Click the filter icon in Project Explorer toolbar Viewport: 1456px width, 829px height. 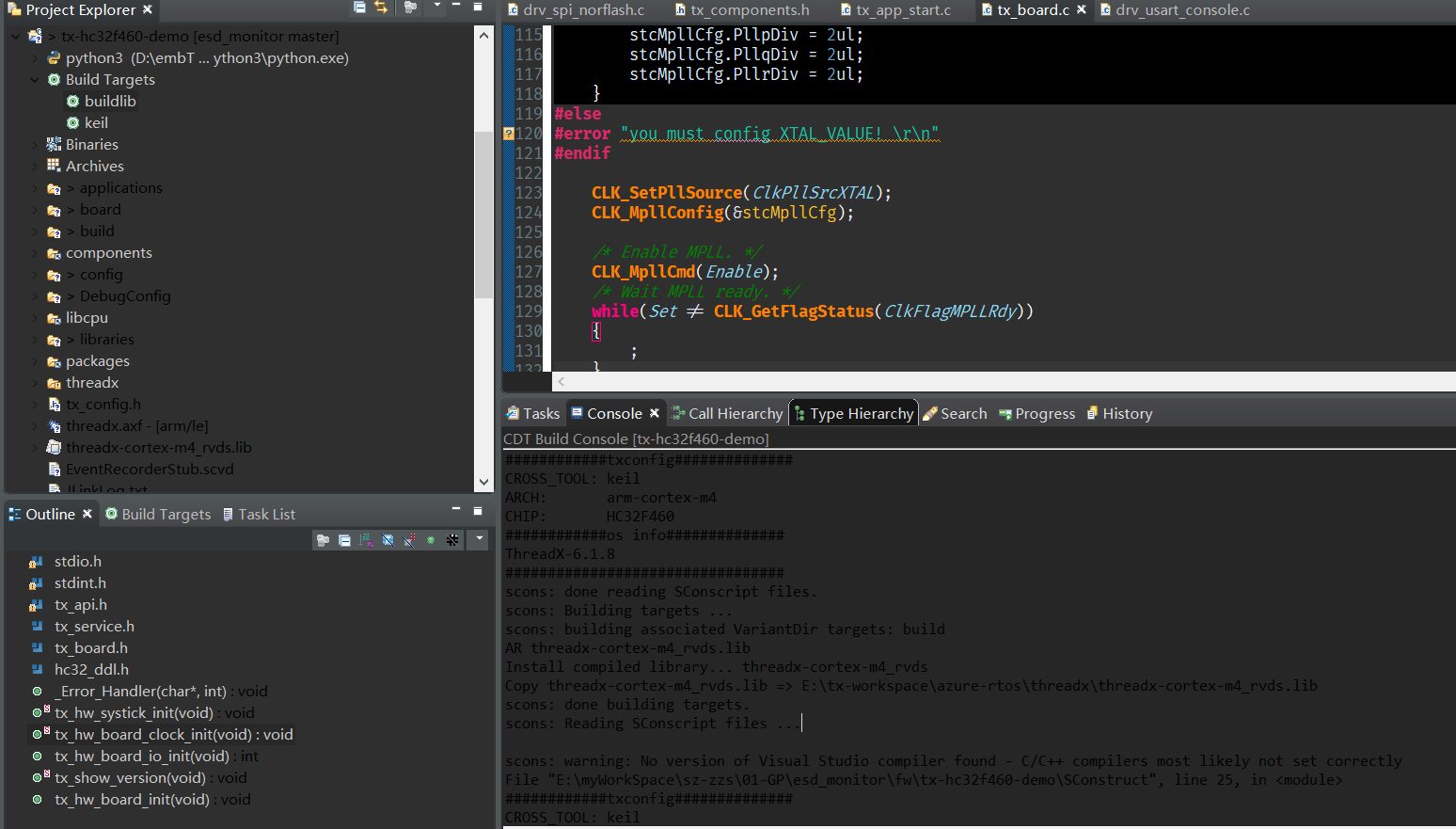410,7
